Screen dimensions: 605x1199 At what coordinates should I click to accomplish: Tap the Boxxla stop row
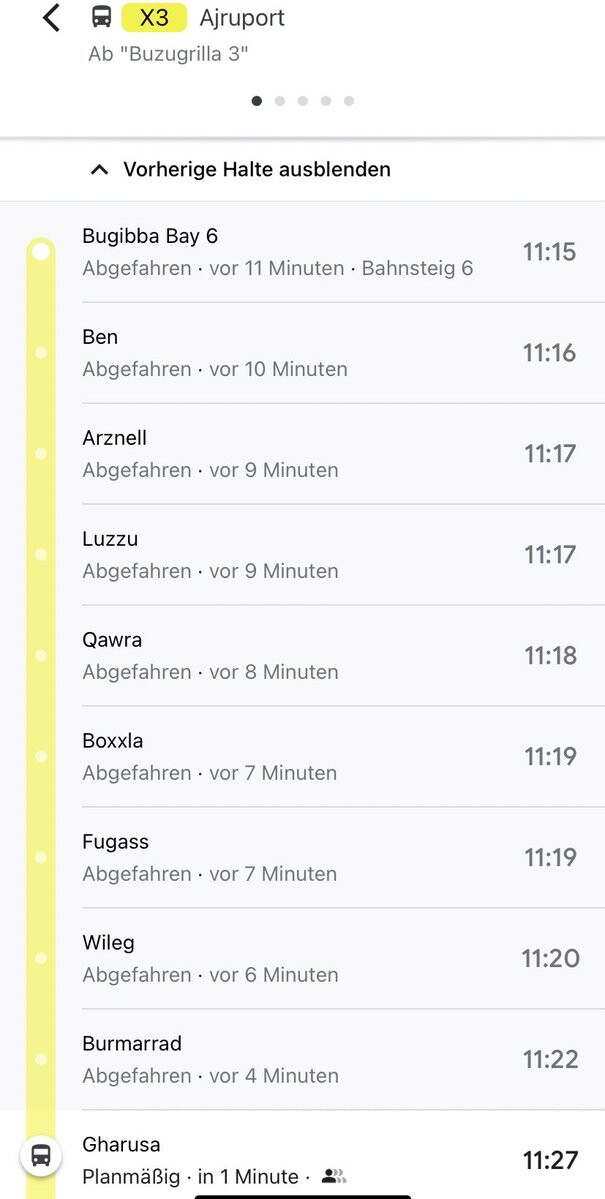click(x=300, y=756)
